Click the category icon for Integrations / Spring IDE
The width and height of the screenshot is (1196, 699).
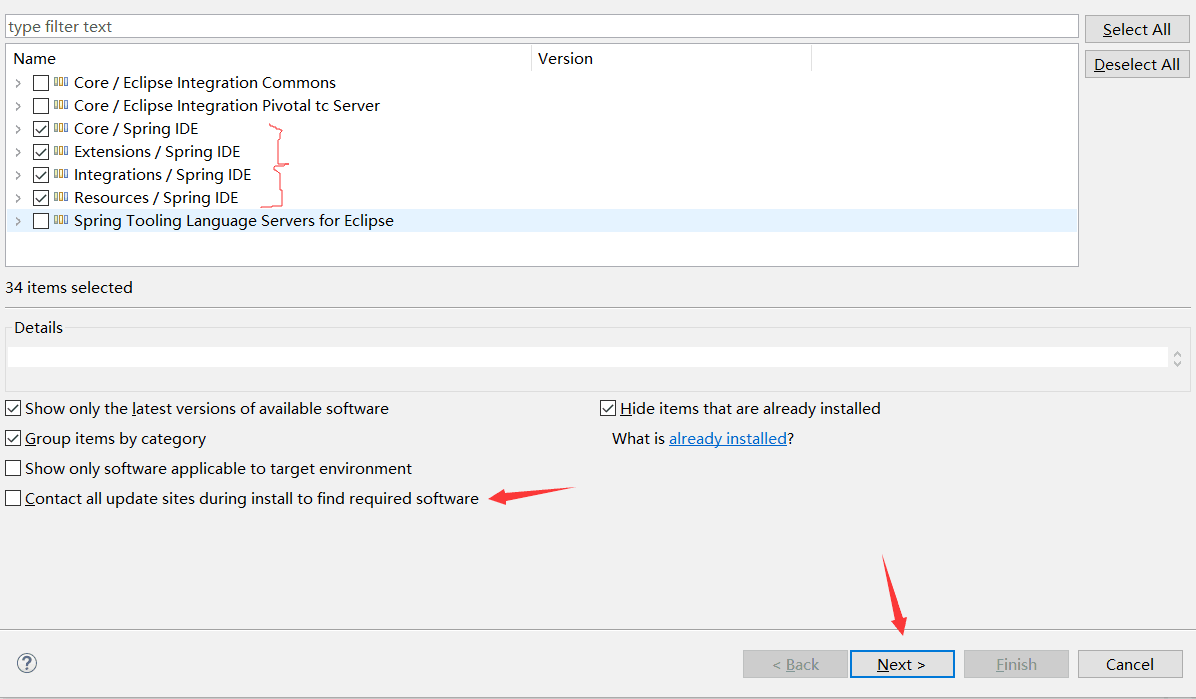[x=61, y=173]
